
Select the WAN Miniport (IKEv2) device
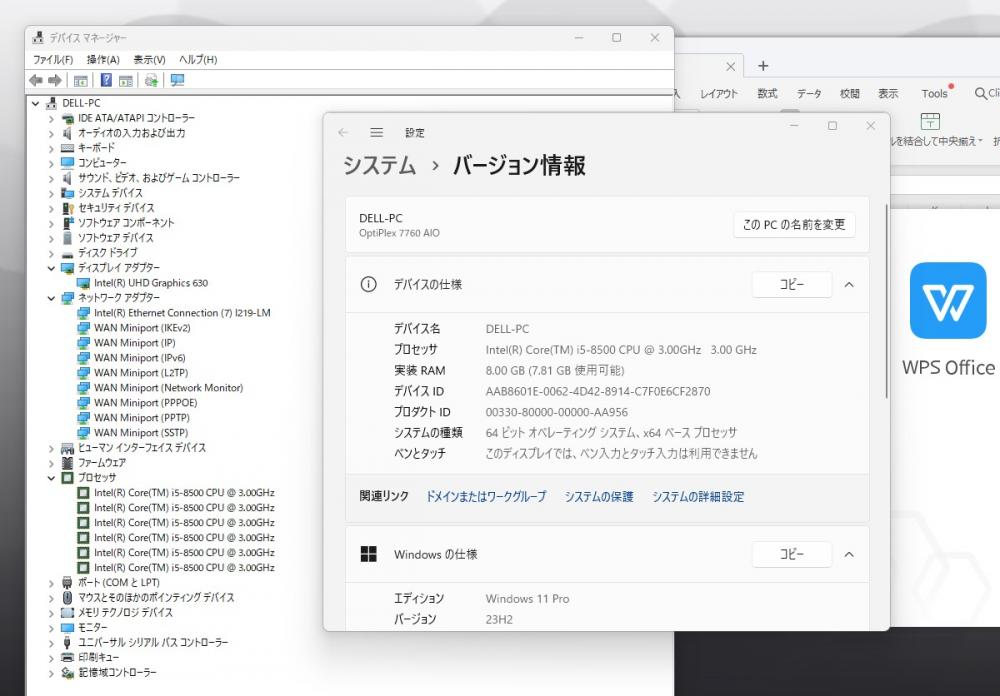pyautogui.click(x=142, y=328)
